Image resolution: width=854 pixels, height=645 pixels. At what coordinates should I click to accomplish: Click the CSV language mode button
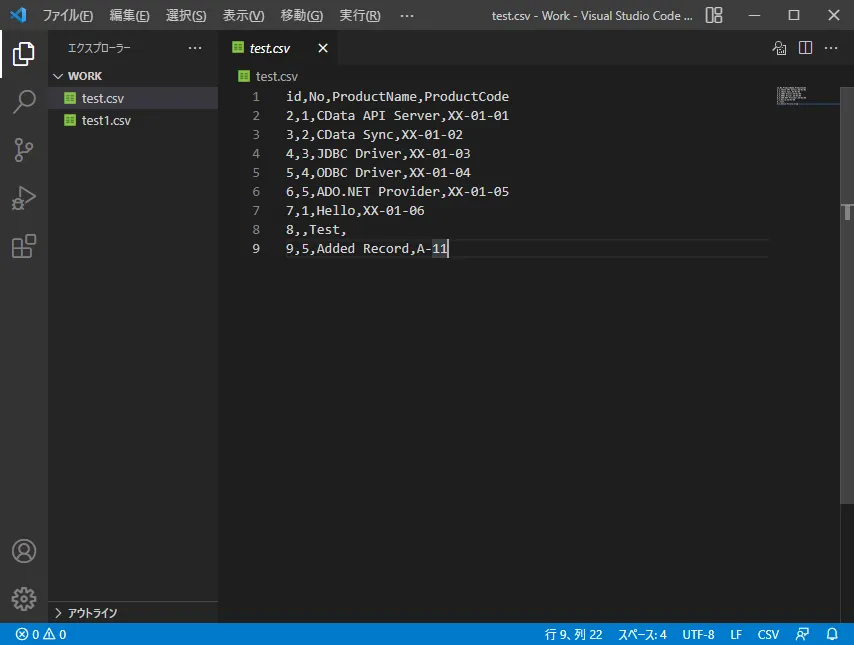pos(768,634)
